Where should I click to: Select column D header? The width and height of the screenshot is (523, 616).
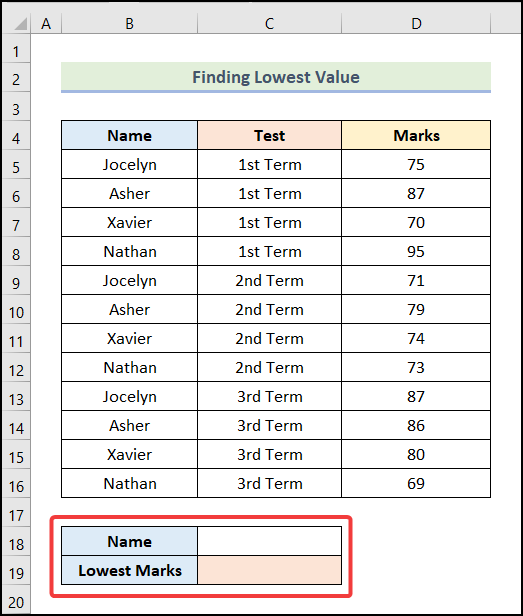click(x=416, y=24)
